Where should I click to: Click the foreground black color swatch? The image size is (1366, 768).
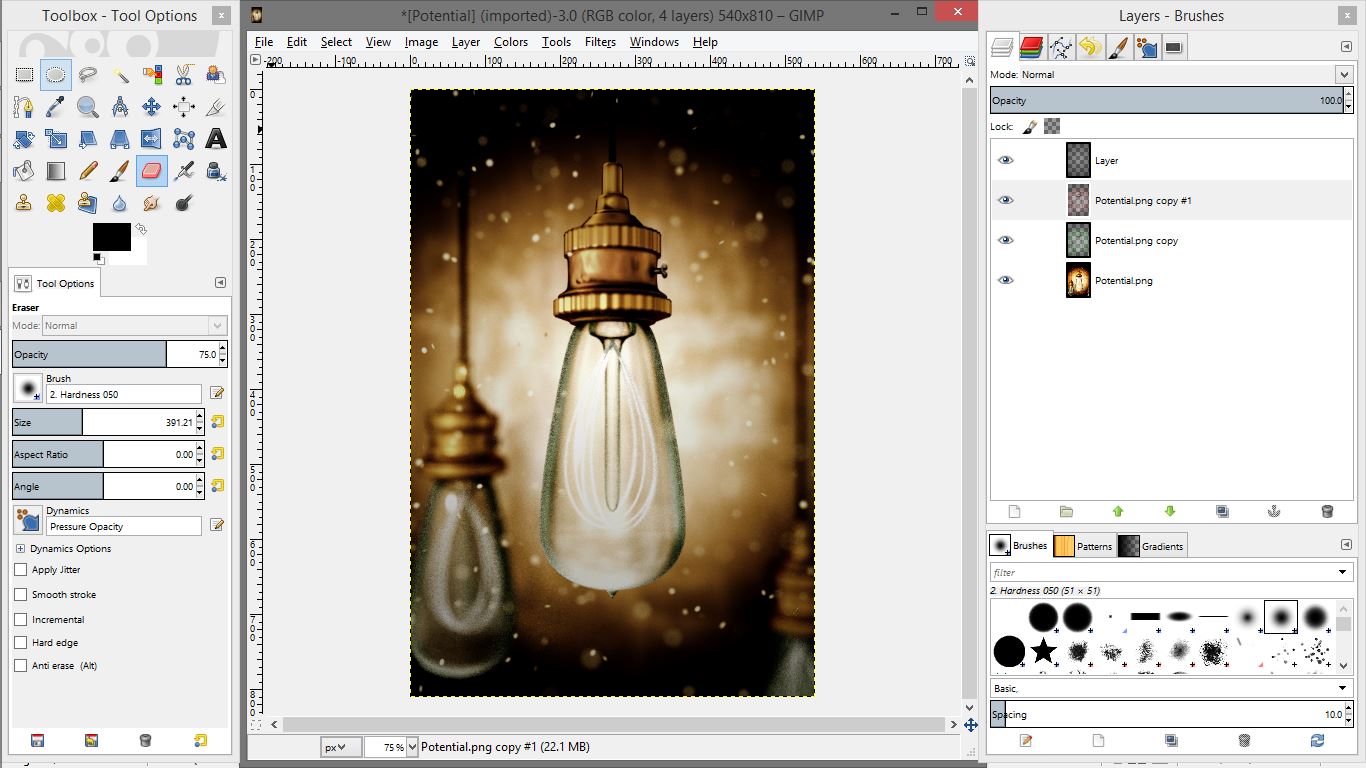click(x=111, y=237)
